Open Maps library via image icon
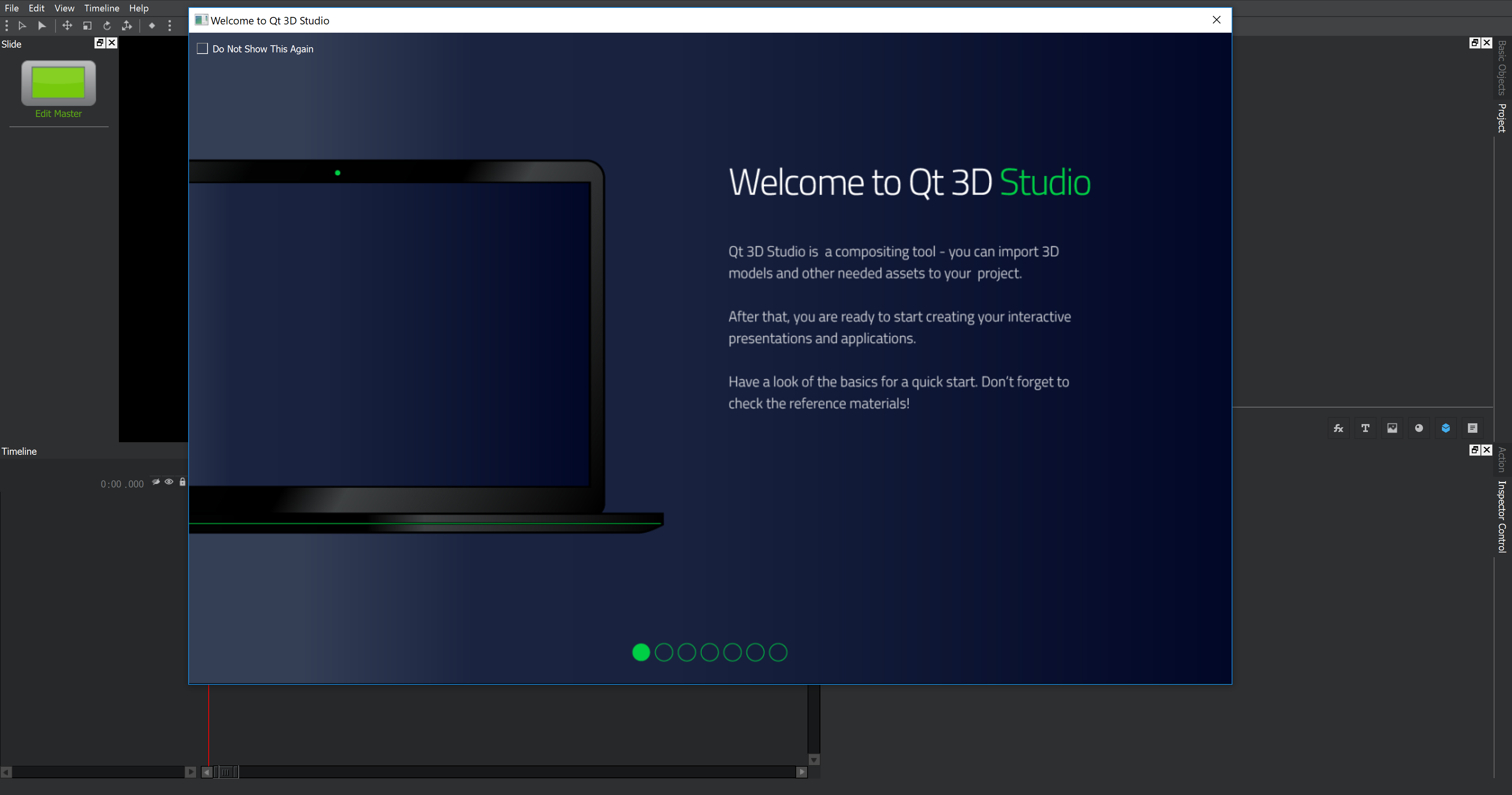Viewport: 1512px width, 795px height. (1392, 428)
